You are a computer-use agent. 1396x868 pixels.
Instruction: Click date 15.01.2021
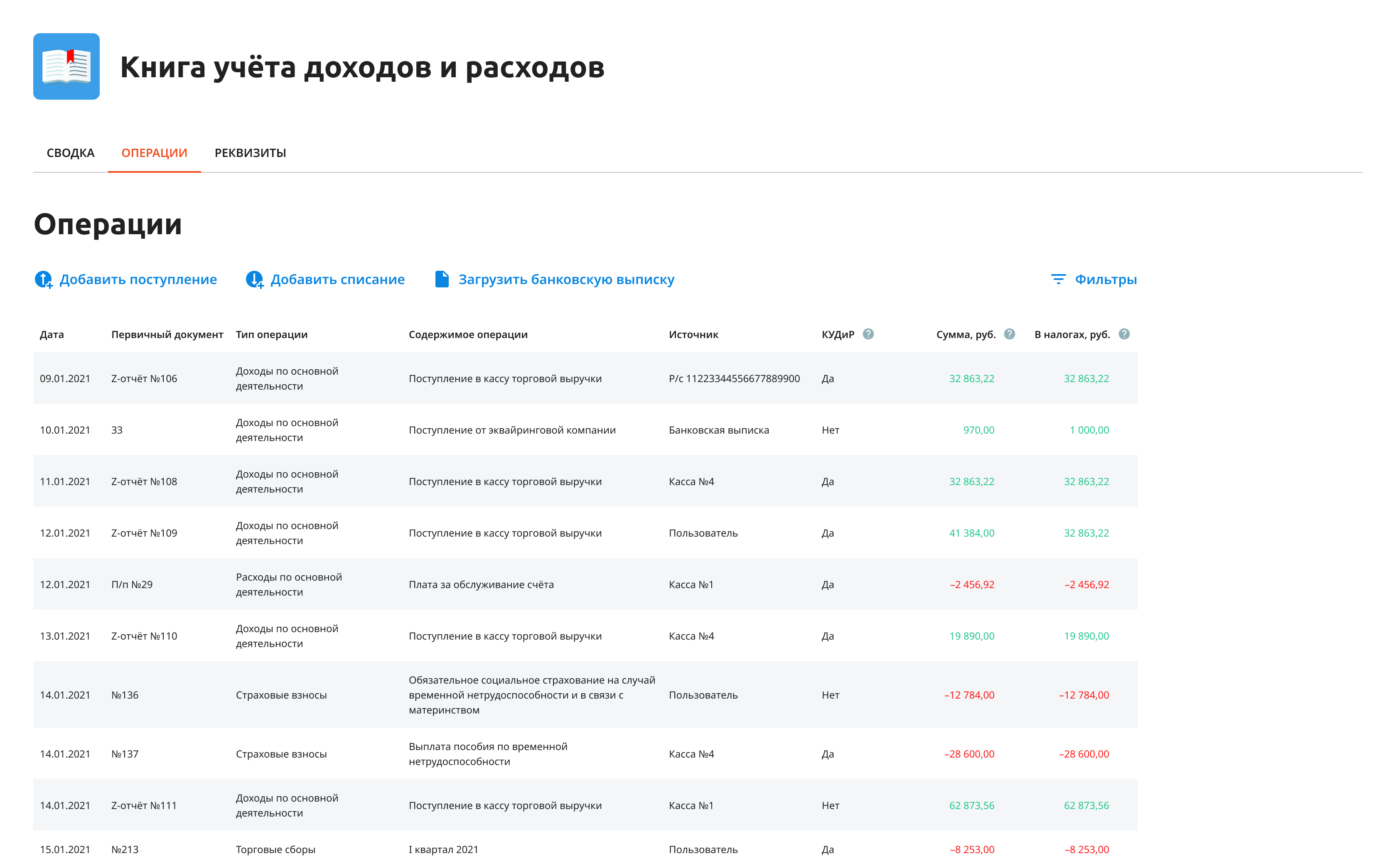65,850
